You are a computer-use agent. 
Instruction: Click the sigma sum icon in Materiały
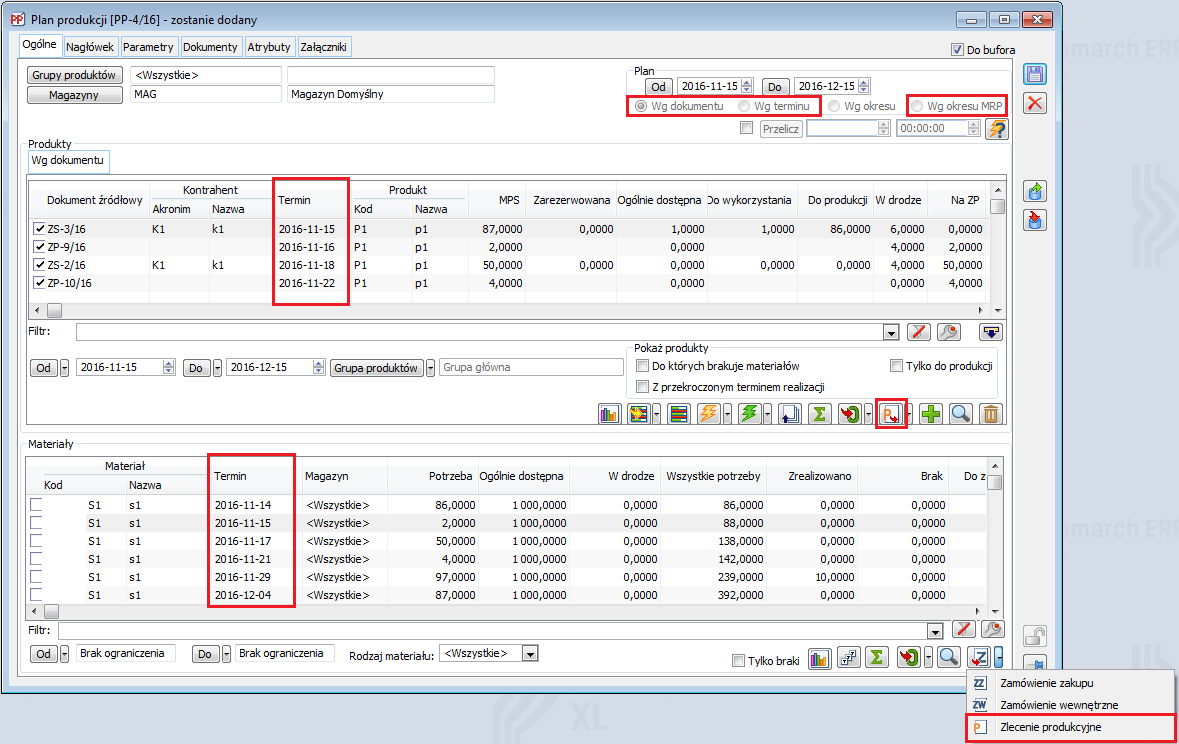[x=876, y=657]
